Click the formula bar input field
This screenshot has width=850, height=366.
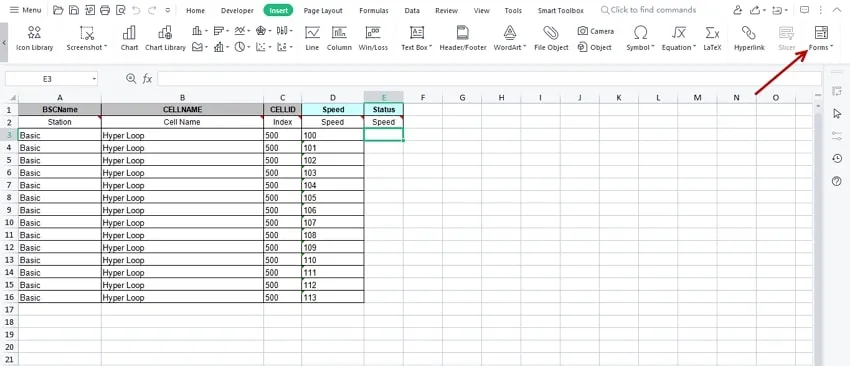coord(489,79)
